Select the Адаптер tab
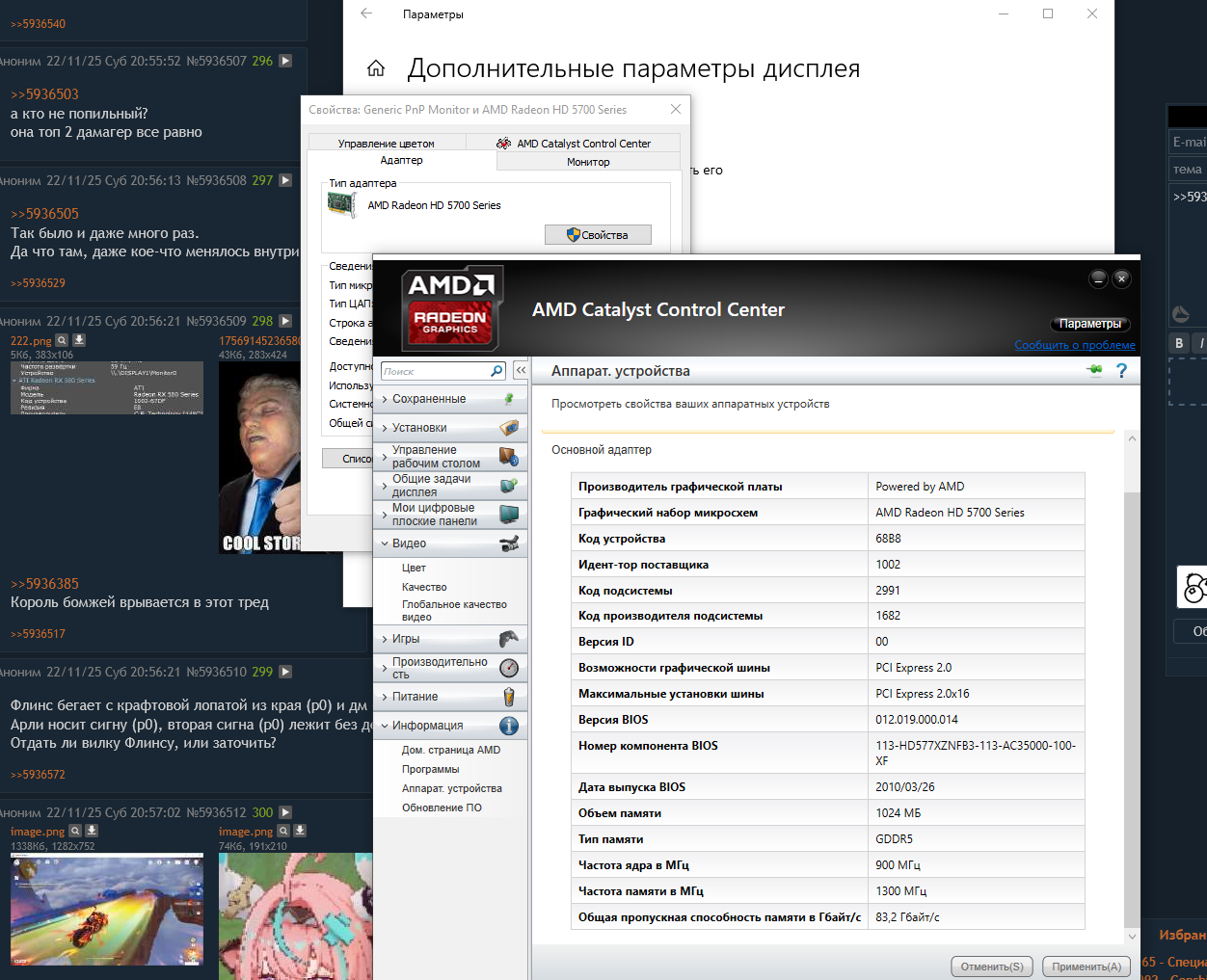Viewport: 1207px width, 980px height. tap(402, 160)
